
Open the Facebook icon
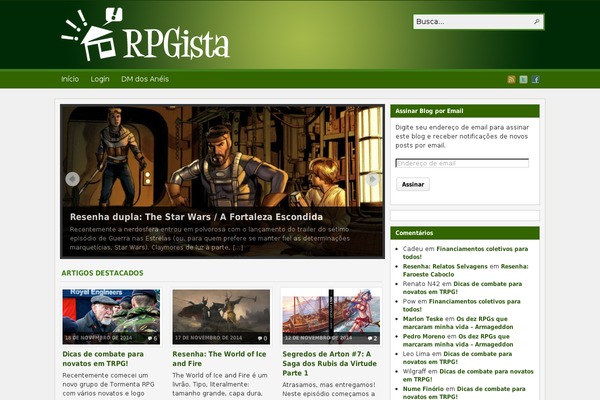(x=535, y=79)
